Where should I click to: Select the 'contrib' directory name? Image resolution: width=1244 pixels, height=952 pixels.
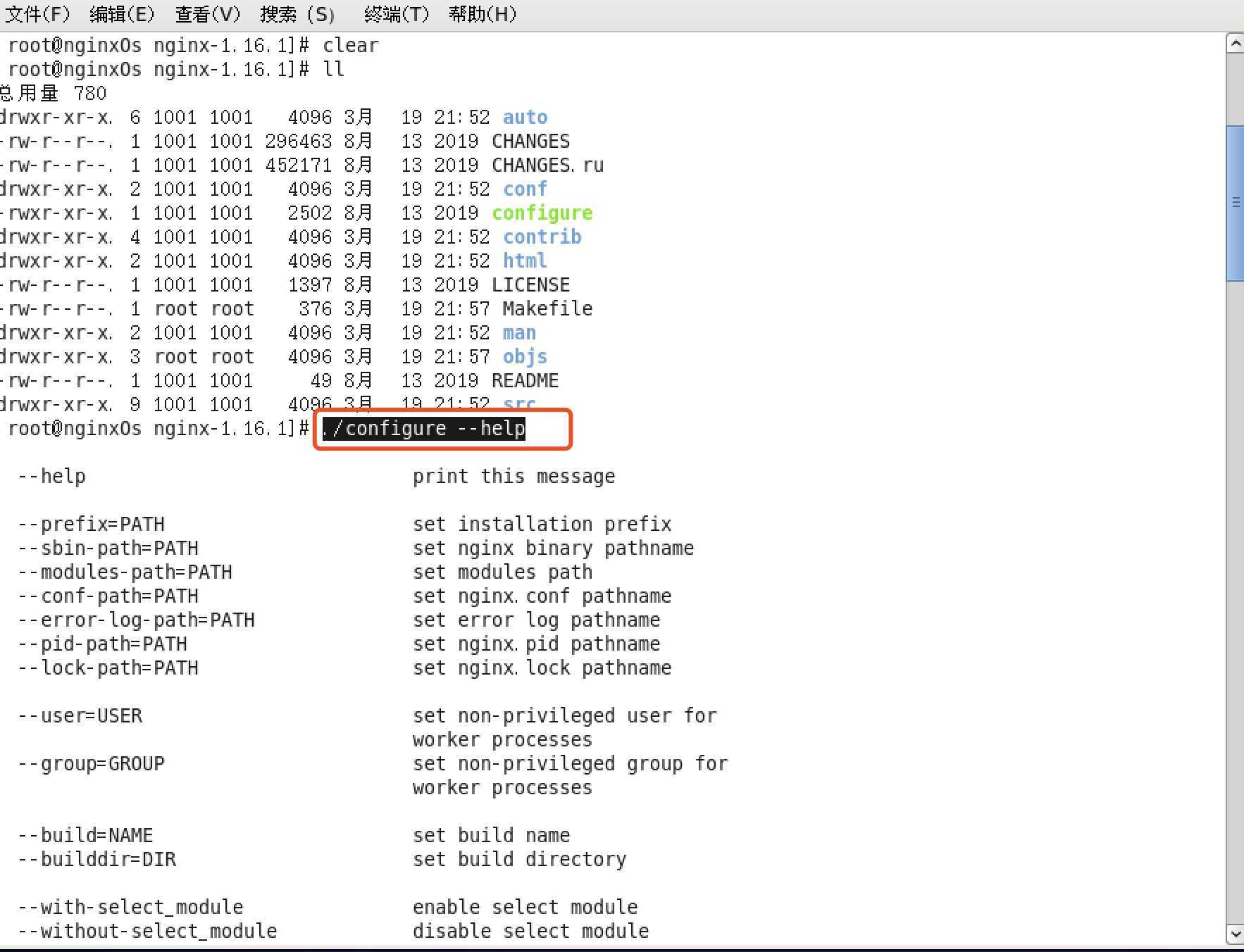coord(542,237)
